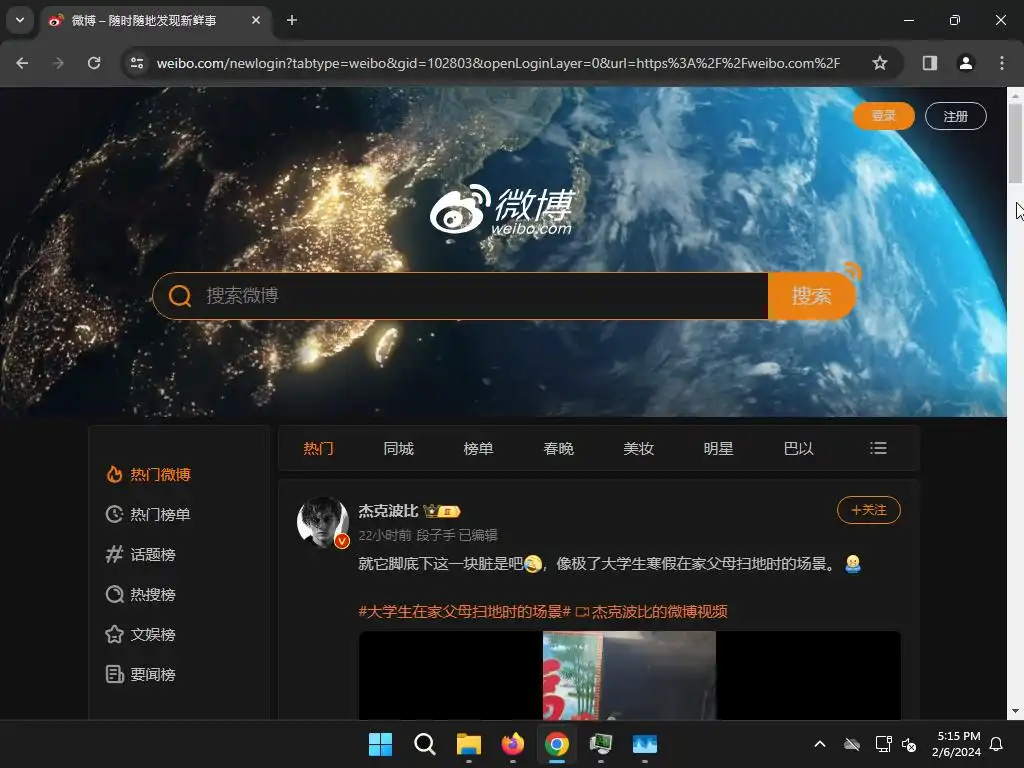Open 热搜榜 in the sidebar
This screenshot has width=1024, height=768.
click(x=140, y=594)
